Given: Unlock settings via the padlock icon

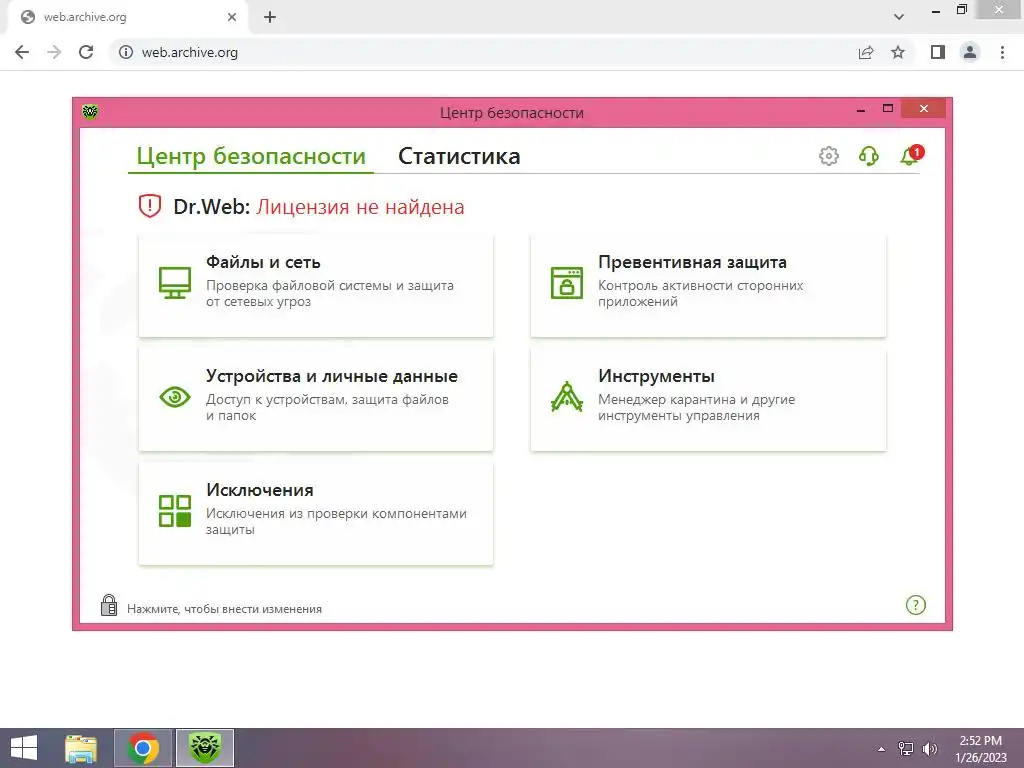Looking at the screenshot, I should point(109,605).
